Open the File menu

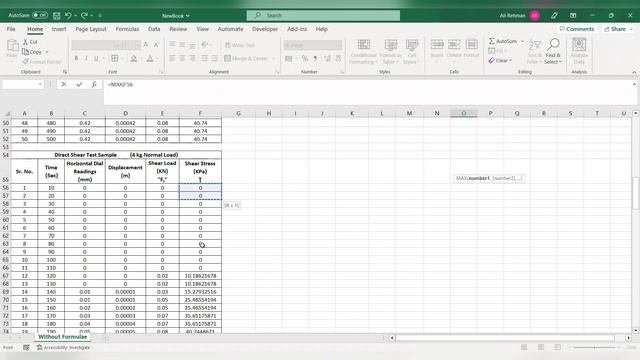11,29
